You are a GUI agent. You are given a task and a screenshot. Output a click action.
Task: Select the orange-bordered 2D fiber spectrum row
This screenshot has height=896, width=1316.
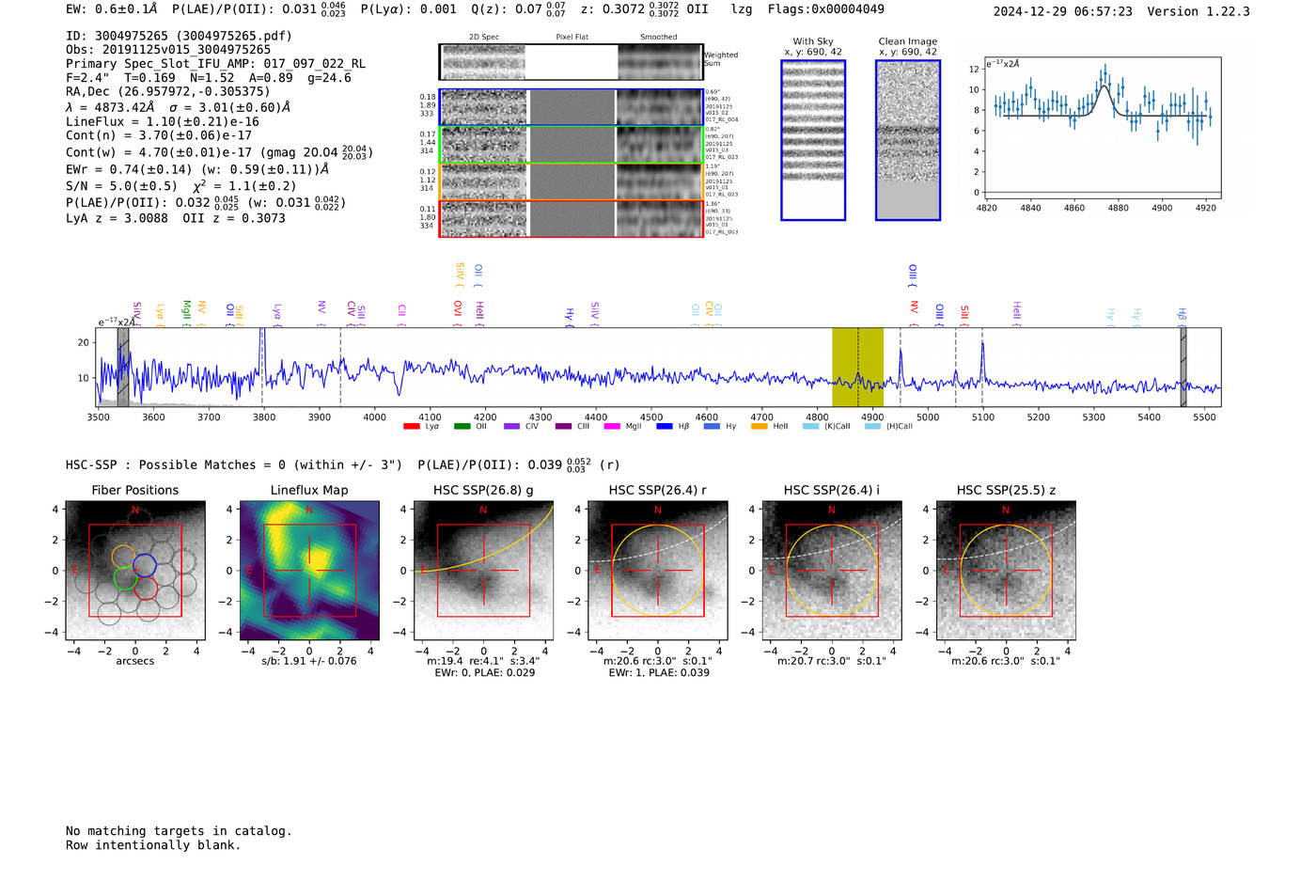[x=571, y=181]
